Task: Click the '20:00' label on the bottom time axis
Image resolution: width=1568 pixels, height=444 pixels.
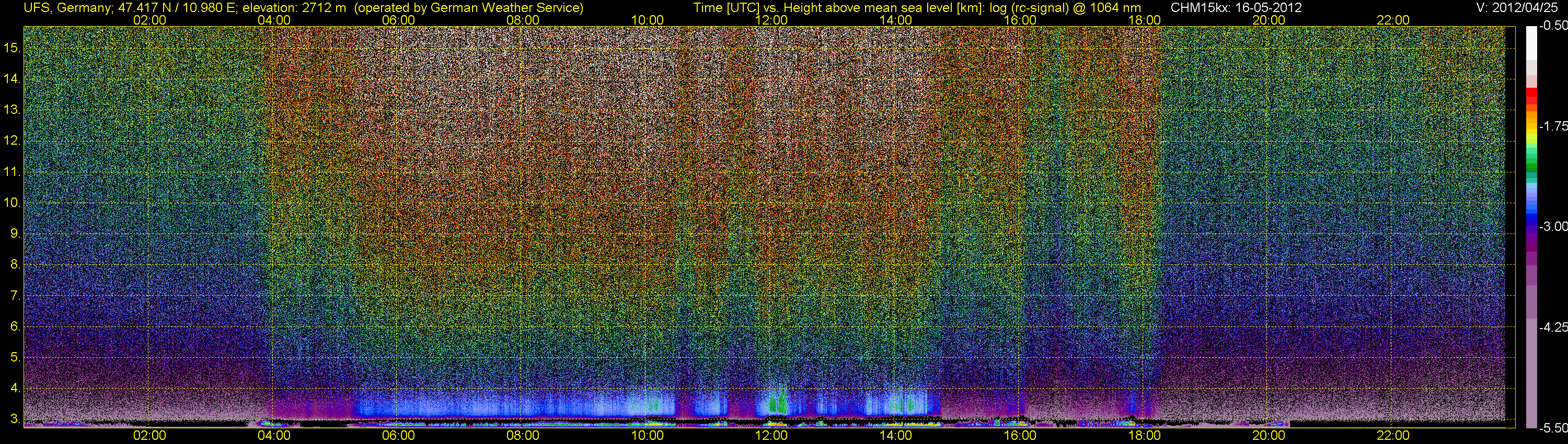Action: coord(1269,436)
